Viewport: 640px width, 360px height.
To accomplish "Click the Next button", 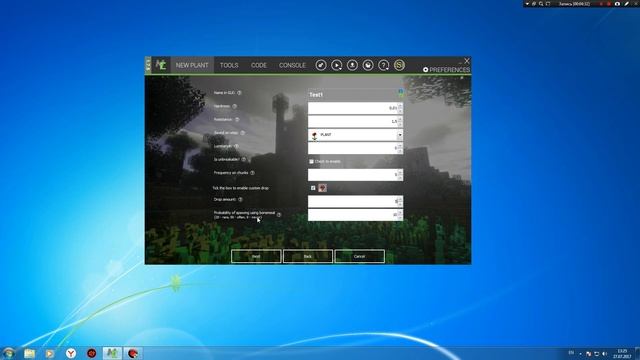I will click(x=256, y=256).
